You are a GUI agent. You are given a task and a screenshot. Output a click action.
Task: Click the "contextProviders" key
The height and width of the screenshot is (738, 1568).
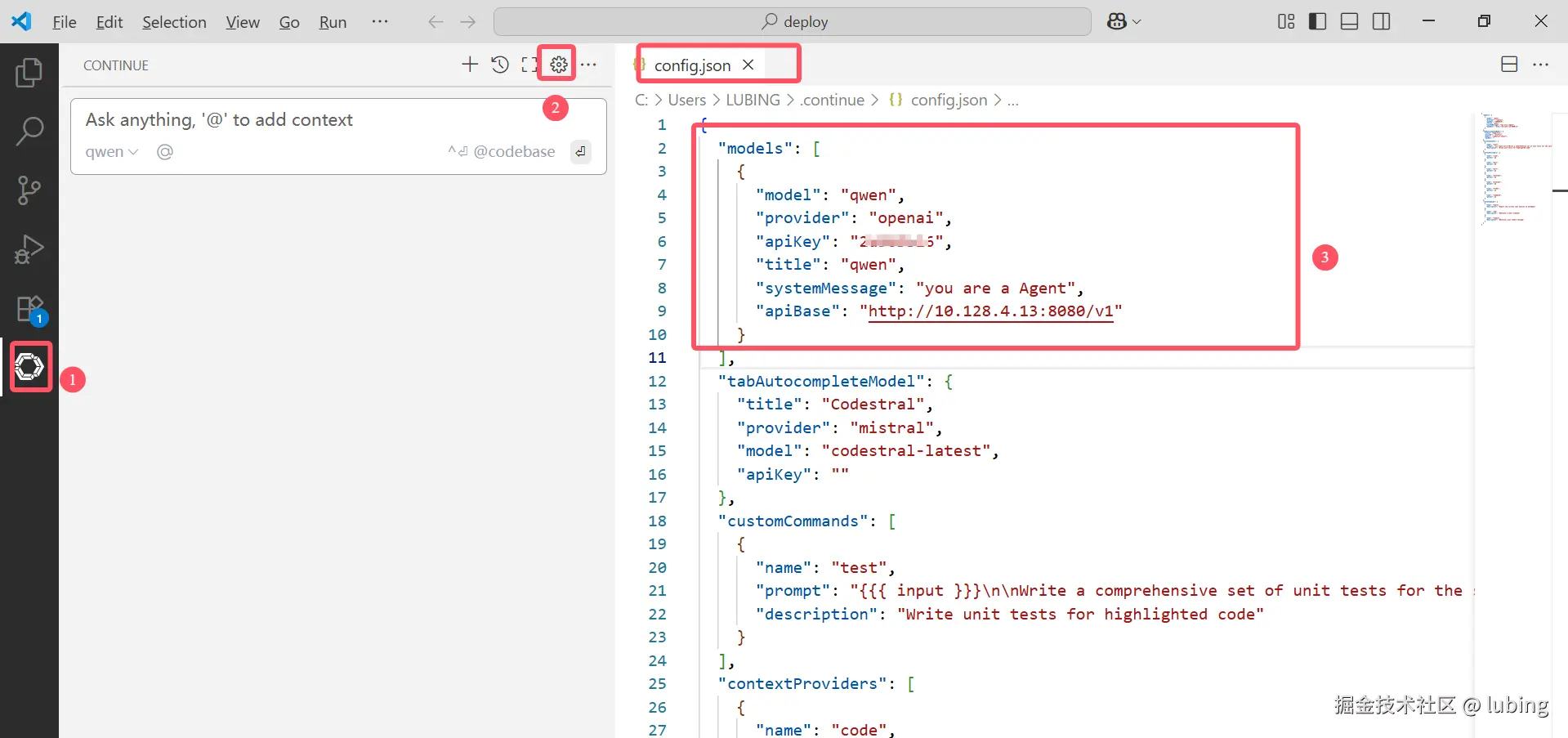point(802,684)
